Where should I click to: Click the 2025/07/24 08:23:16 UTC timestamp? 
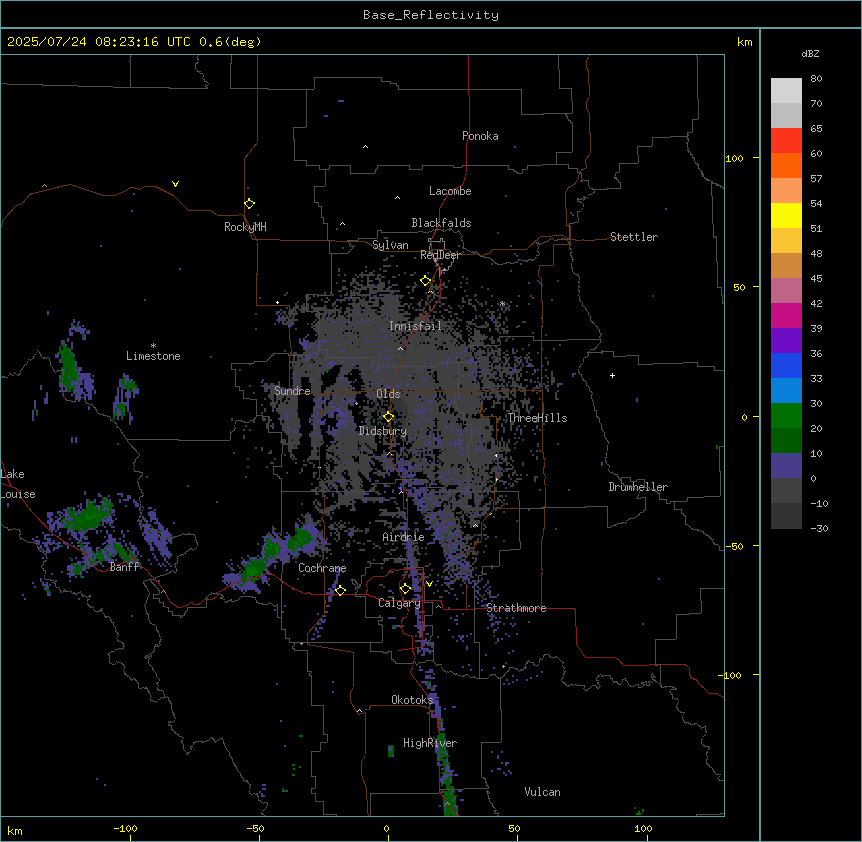click(x=100, y=42)
